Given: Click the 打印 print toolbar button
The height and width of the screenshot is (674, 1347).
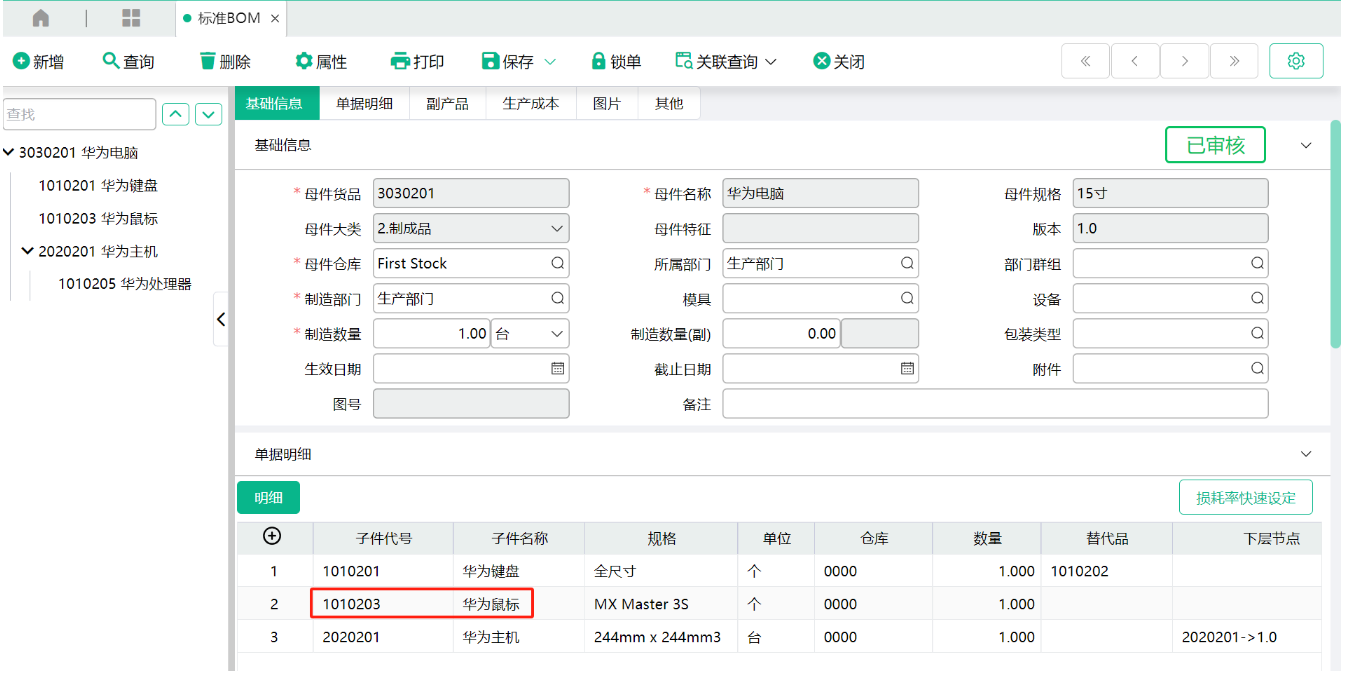Looking at the screenshot, I should point(417,62).
